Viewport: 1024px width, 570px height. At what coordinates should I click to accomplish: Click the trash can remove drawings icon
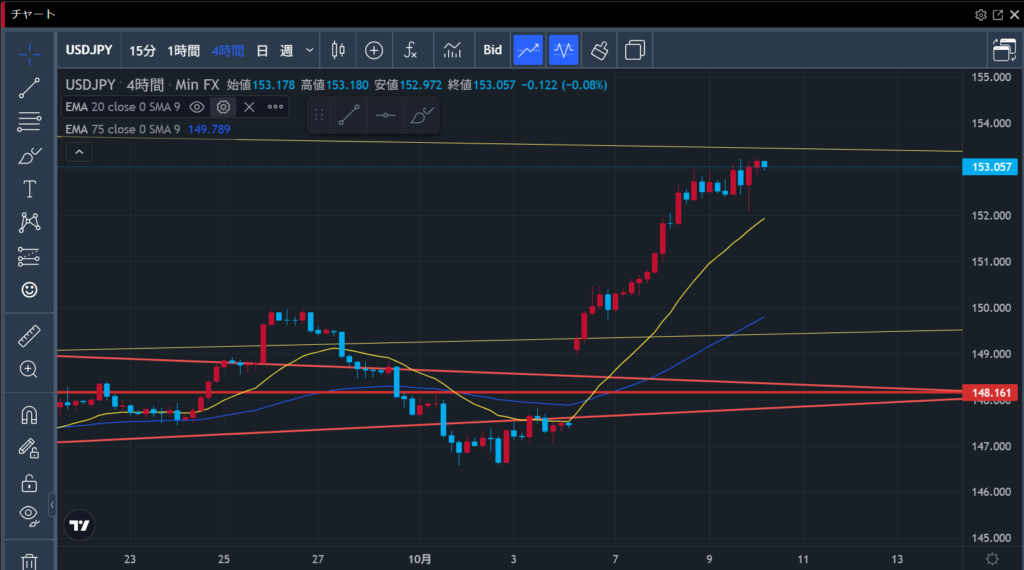29,561
